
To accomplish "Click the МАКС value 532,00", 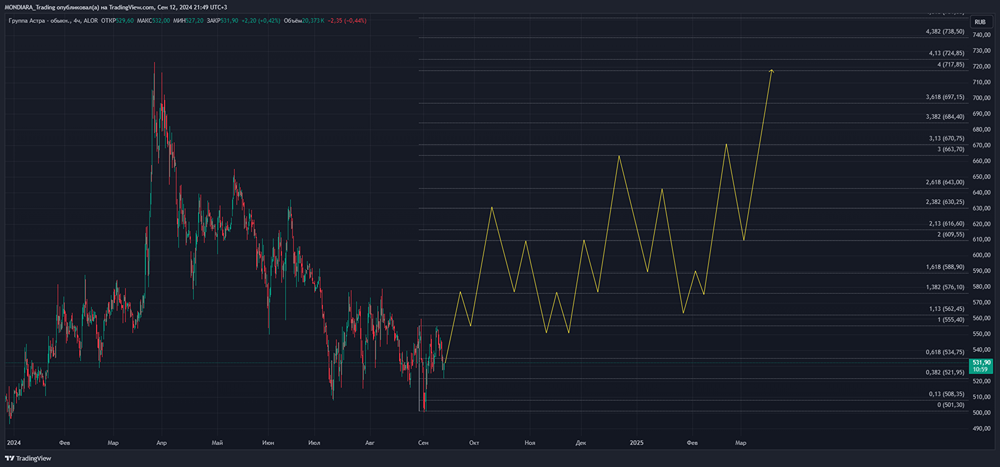I will pos(161,20).
